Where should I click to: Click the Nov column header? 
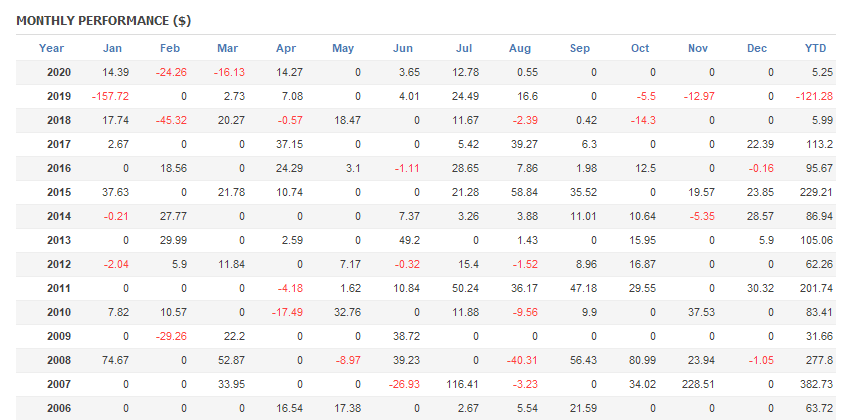tap(698, 48)
